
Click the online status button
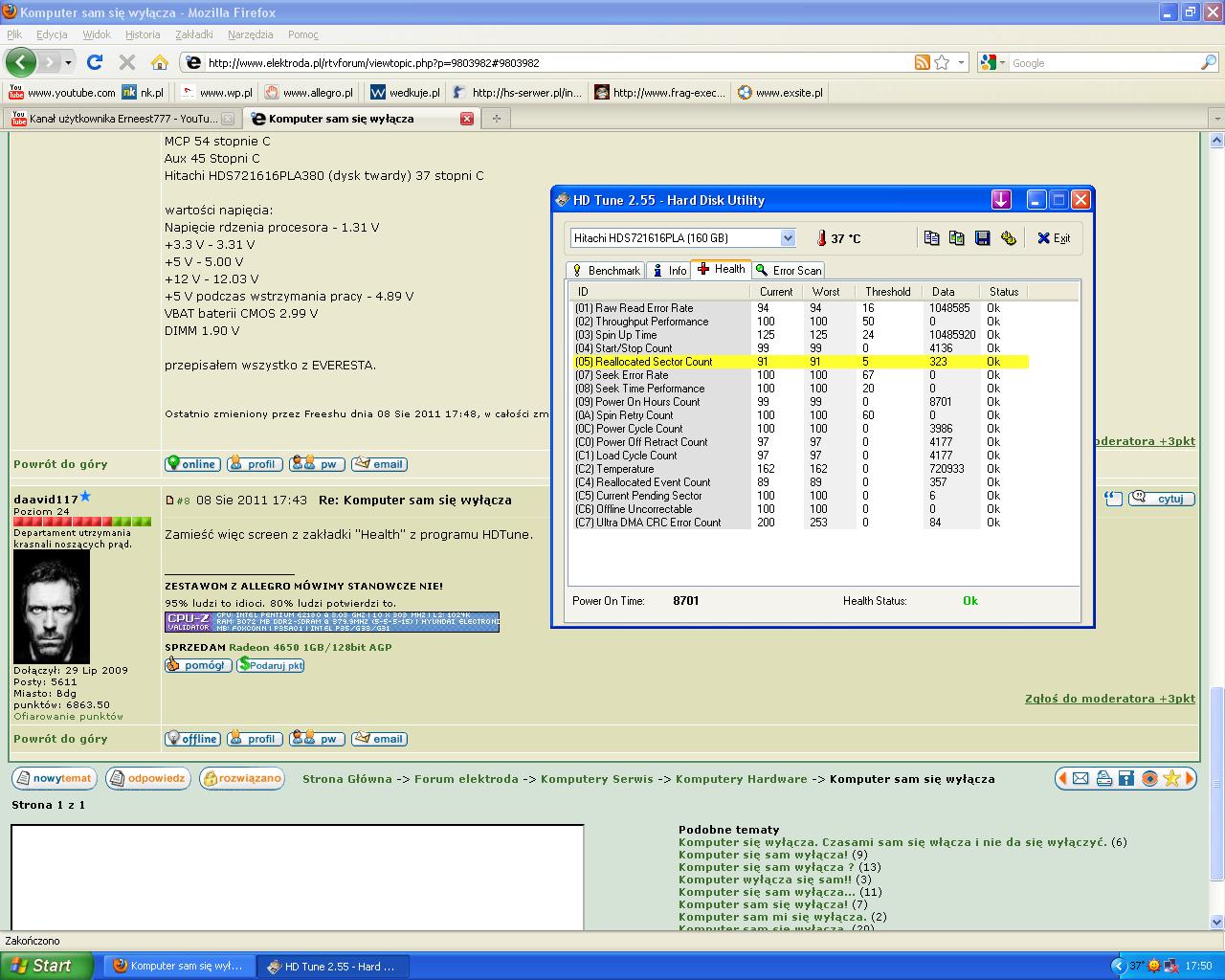coord(192,464)
